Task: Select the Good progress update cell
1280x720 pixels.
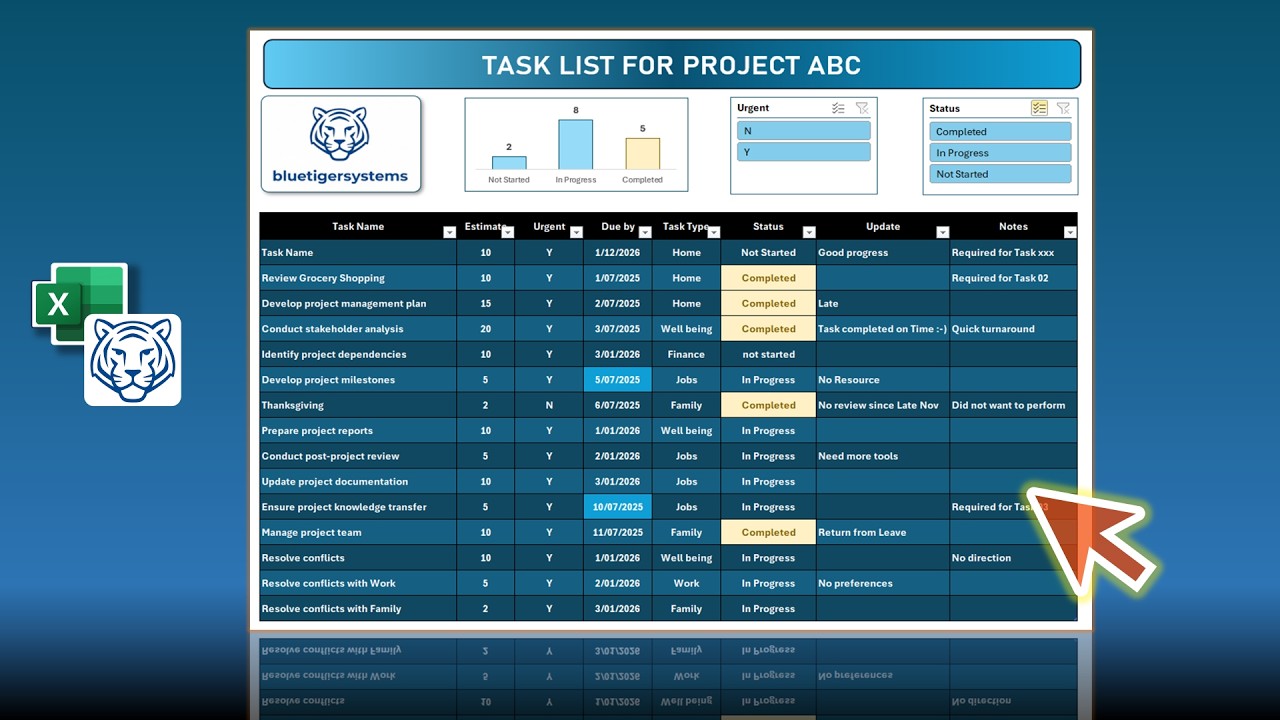Action: (883, 253)
